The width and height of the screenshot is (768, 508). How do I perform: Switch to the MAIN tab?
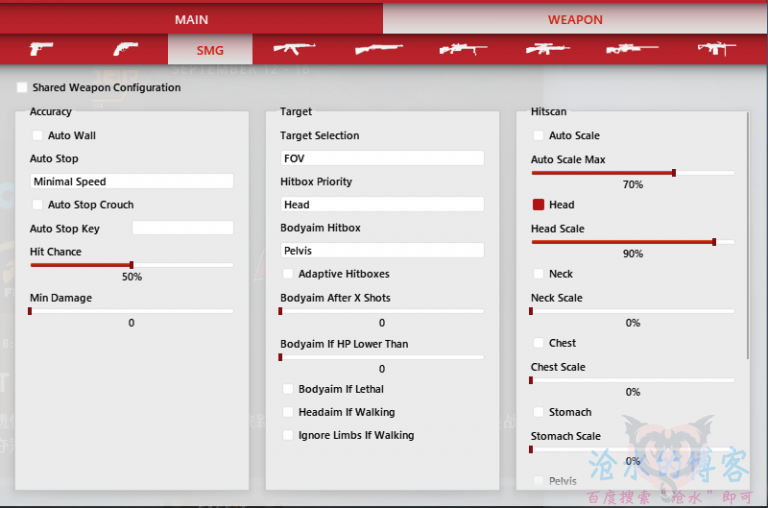[x=191, y=19]
